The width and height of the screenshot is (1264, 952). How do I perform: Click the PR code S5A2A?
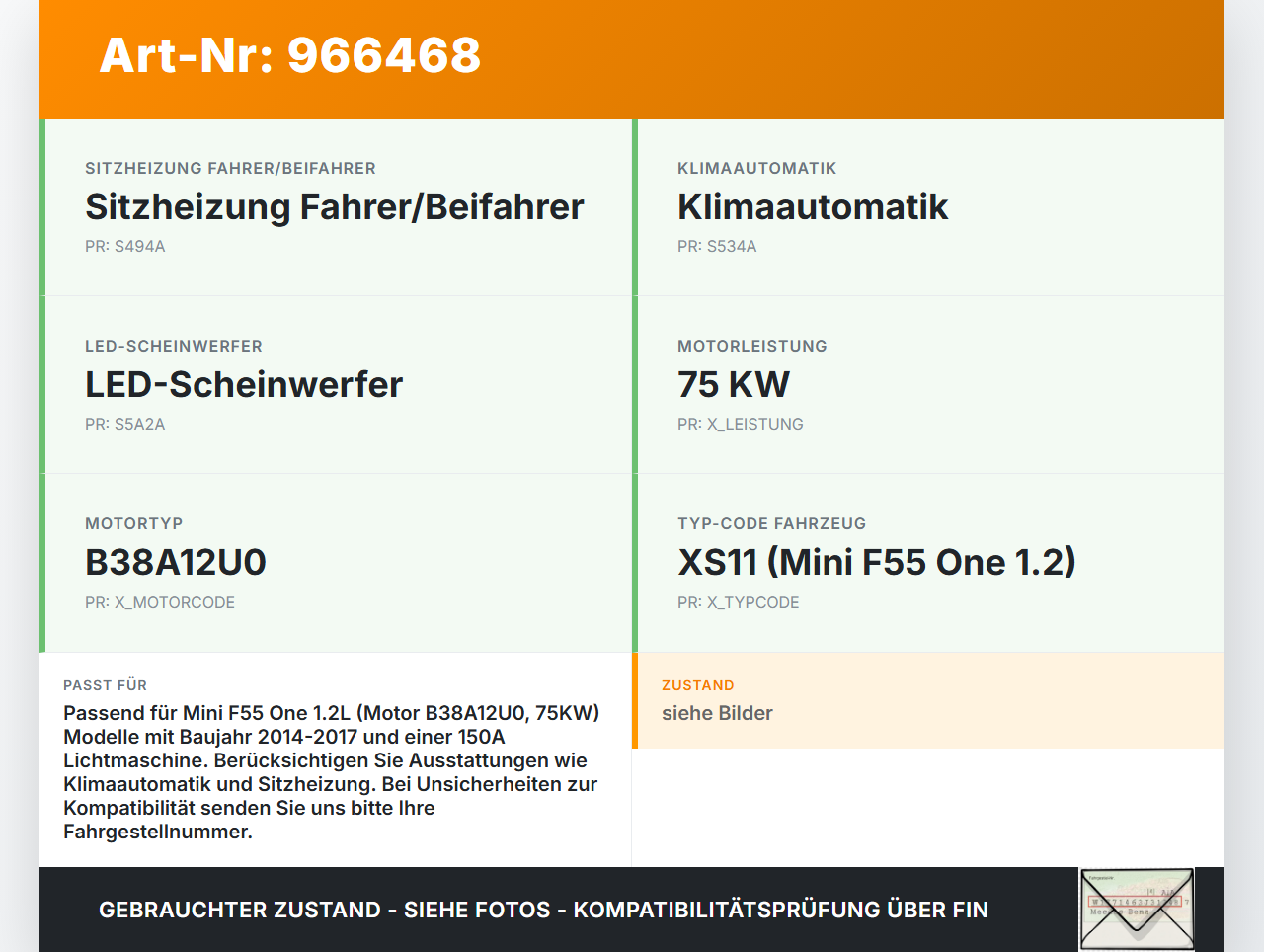(125, 424)
